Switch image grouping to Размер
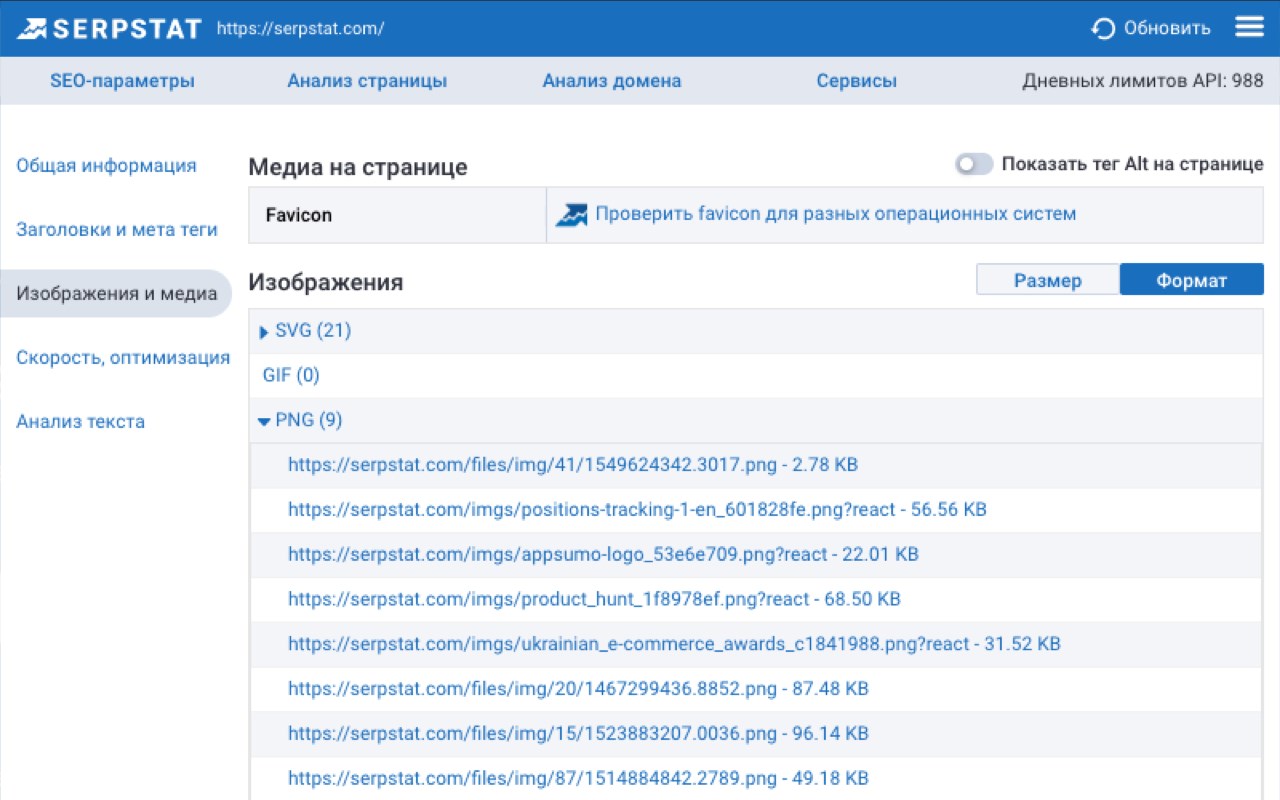This screenshot has height=800, width=1280. pos(1047,281)
